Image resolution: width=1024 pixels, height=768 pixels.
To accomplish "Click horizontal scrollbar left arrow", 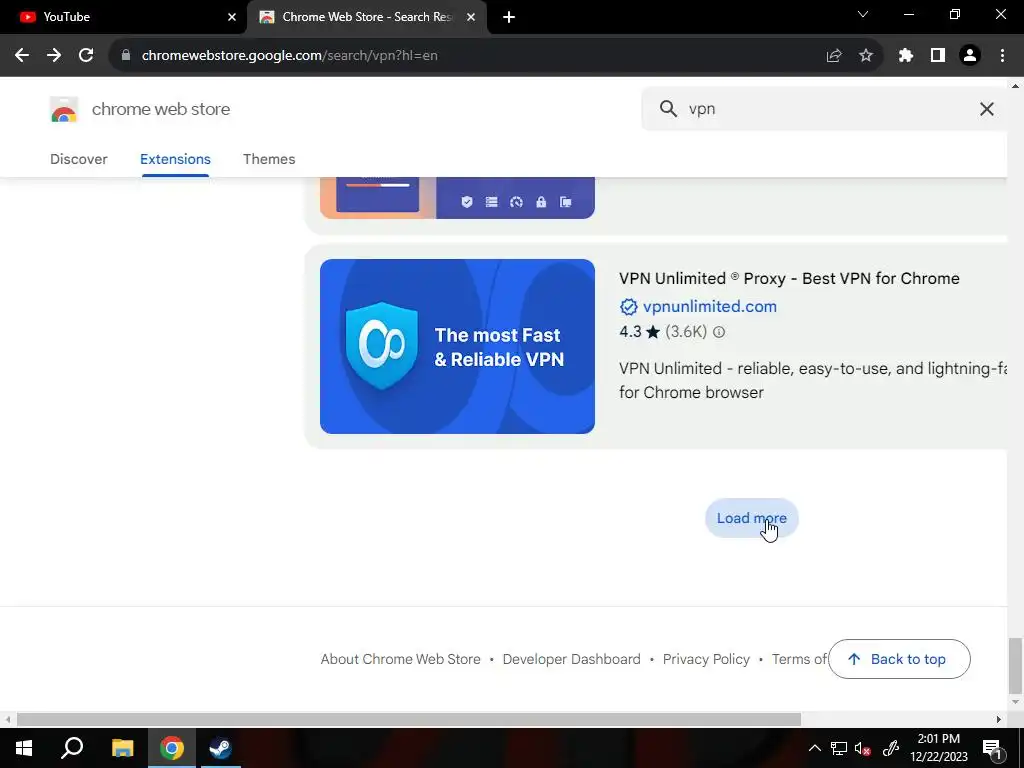I will 7,720.
